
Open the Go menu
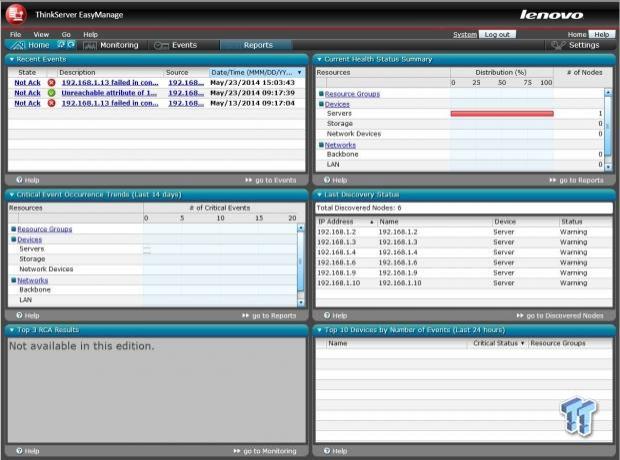(66, 34)
